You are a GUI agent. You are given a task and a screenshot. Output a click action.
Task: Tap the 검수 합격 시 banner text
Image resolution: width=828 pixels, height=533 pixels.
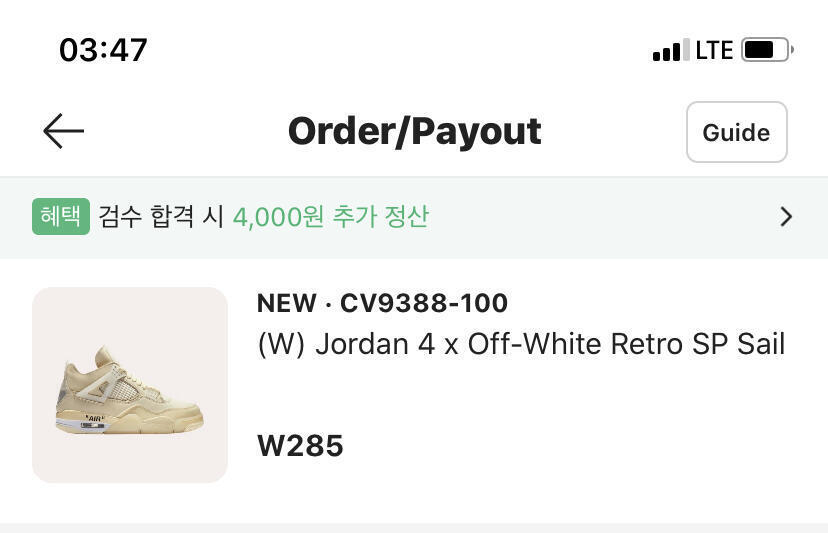click(x=160, y=217)
